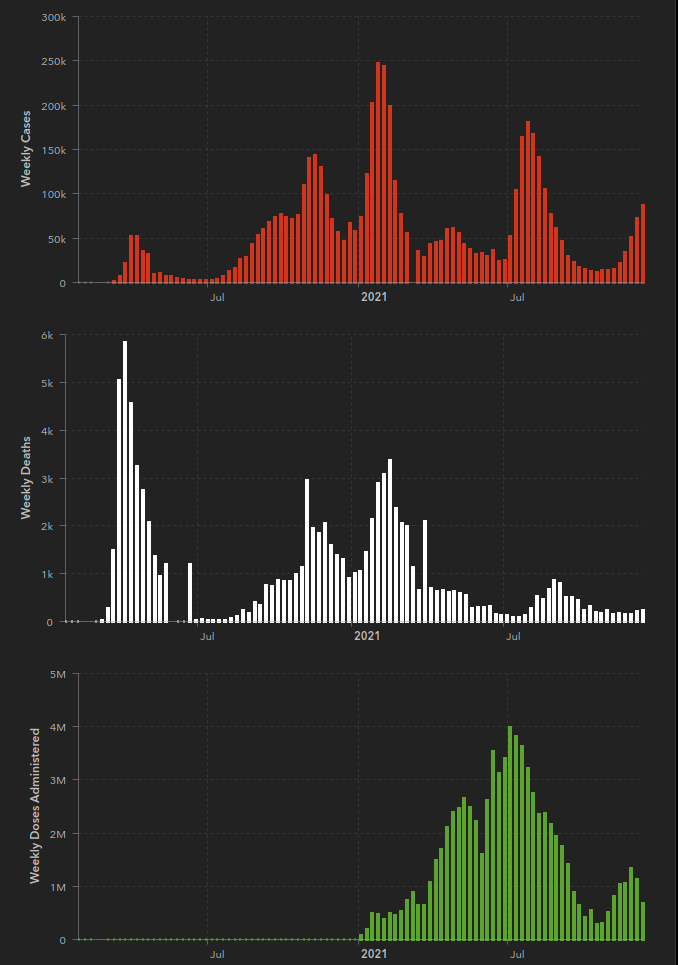This screenshot has width=678, height=965.
Task: Click the 5M tick label on the doses axis
Action: [55, 674]
